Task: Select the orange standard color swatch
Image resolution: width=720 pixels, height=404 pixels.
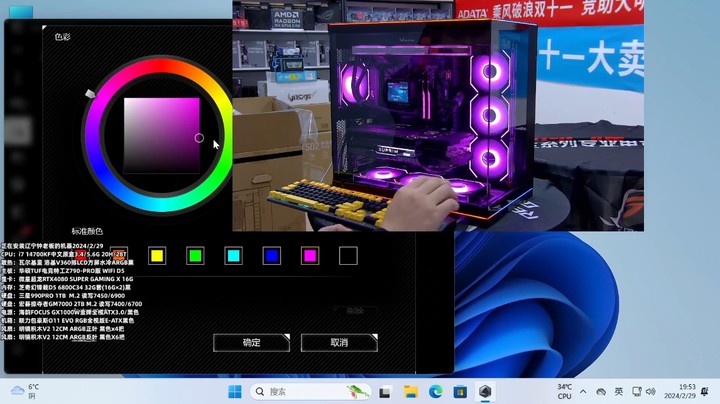Action: pos(119,254)
